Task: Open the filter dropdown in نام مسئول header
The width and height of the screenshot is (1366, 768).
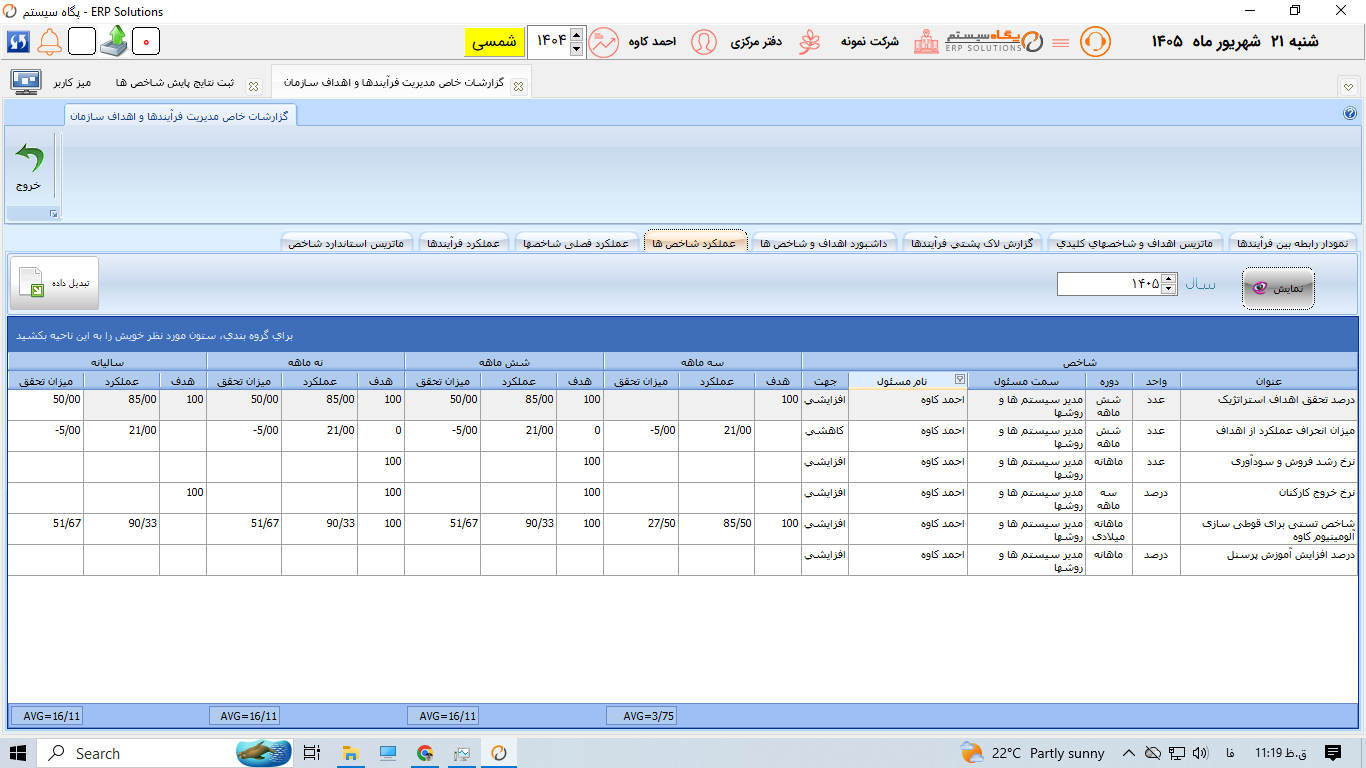Action: tap(961, 379)
